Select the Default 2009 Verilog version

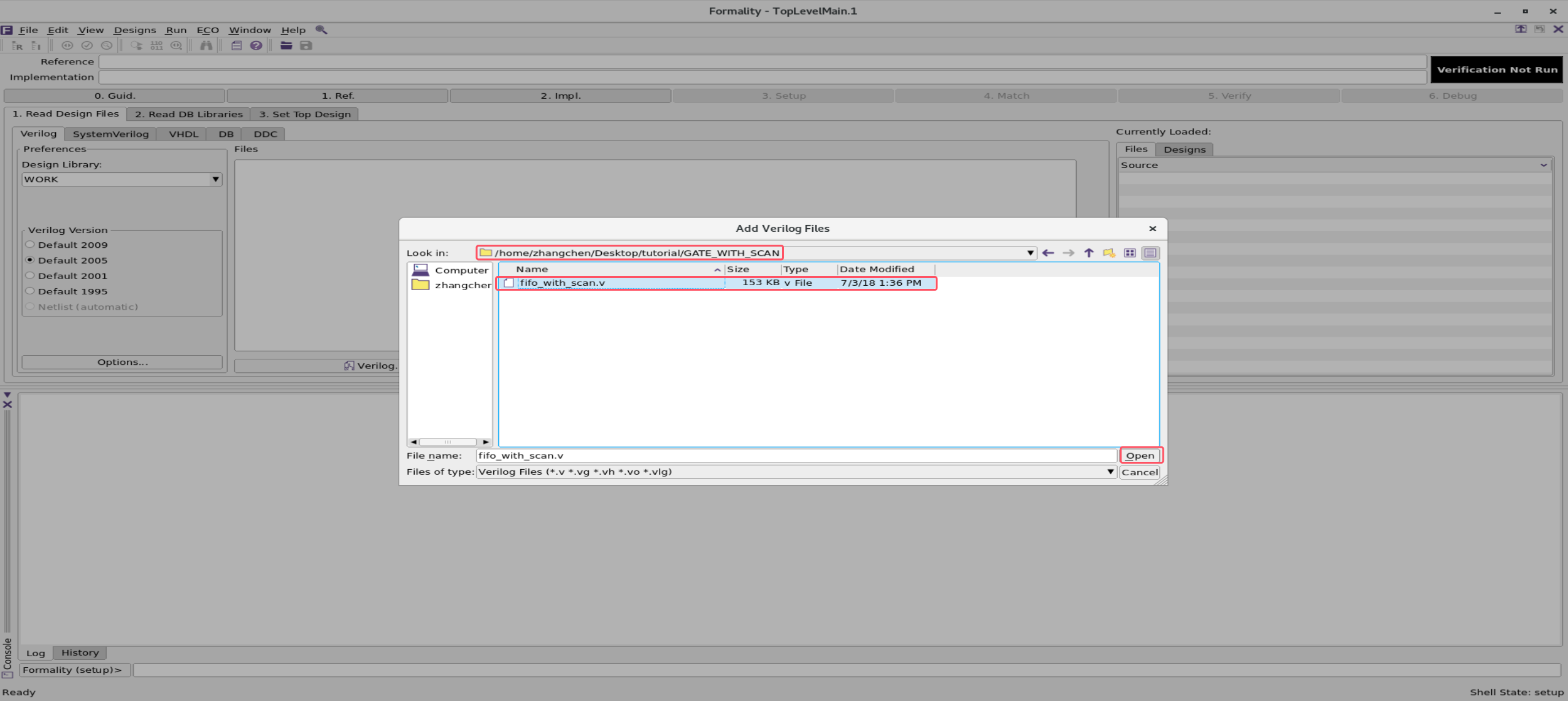[30, 244]
